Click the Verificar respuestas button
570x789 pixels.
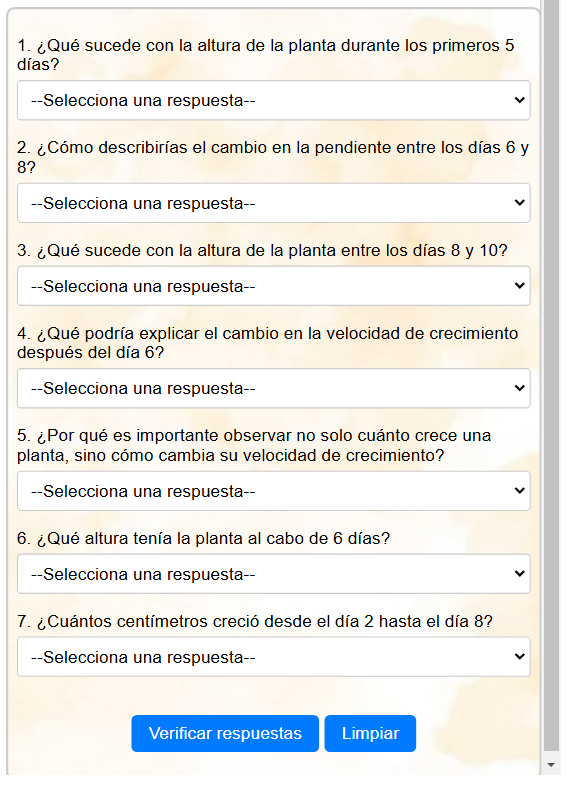point(225,733)
